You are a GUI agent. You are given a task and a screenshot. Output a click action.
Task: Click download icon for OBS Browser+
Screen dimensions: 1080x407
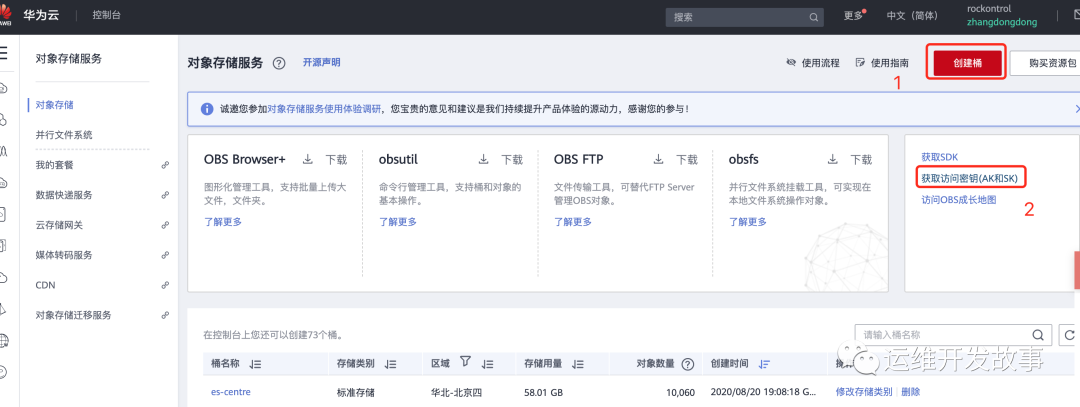(x=308, y=160)
